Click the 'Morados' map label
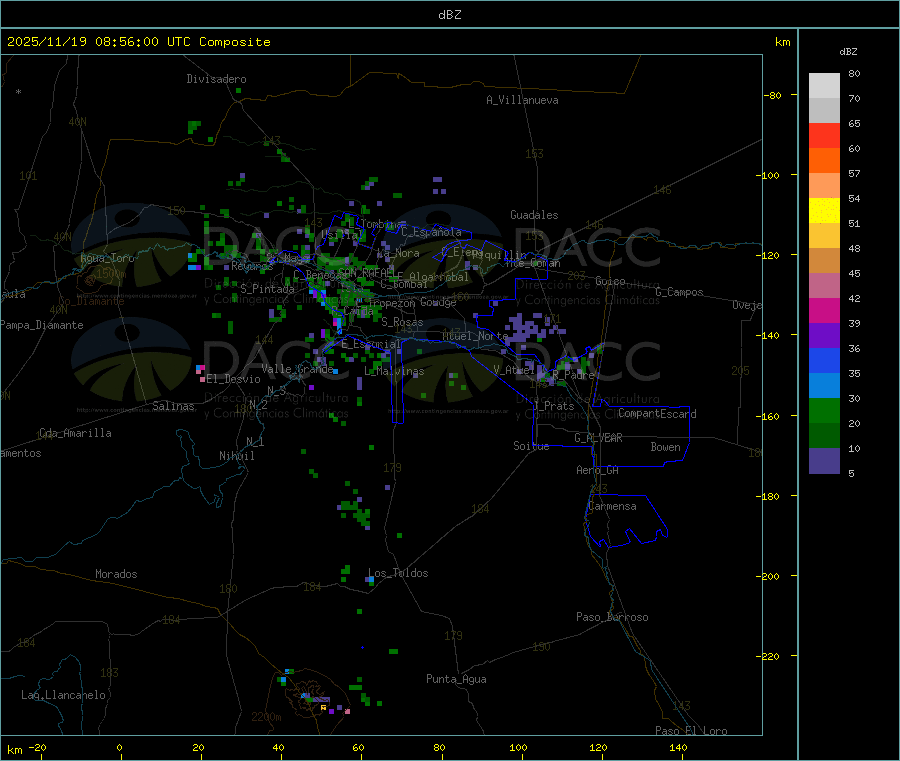This screenshot has width=900, height=761. click(116, 574)
